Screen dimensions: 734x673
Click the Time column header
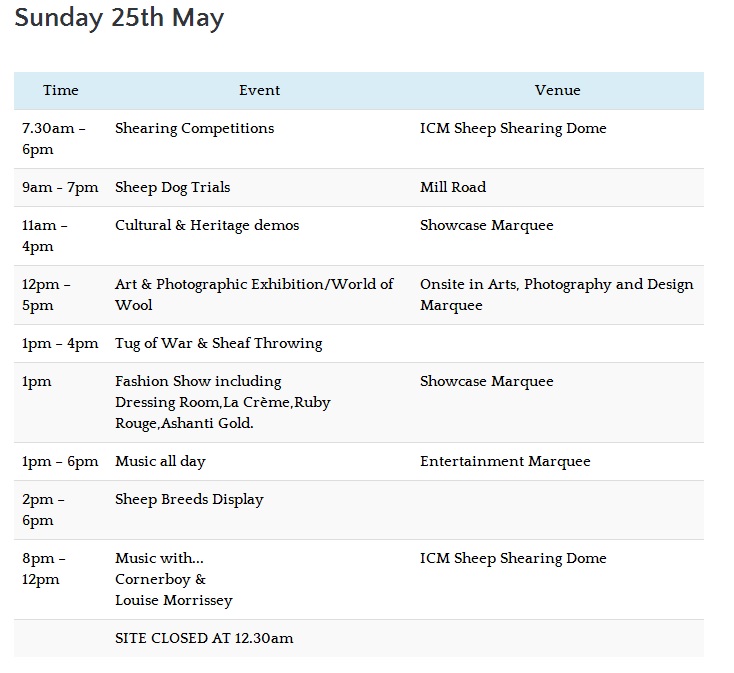tap(60, 90)
